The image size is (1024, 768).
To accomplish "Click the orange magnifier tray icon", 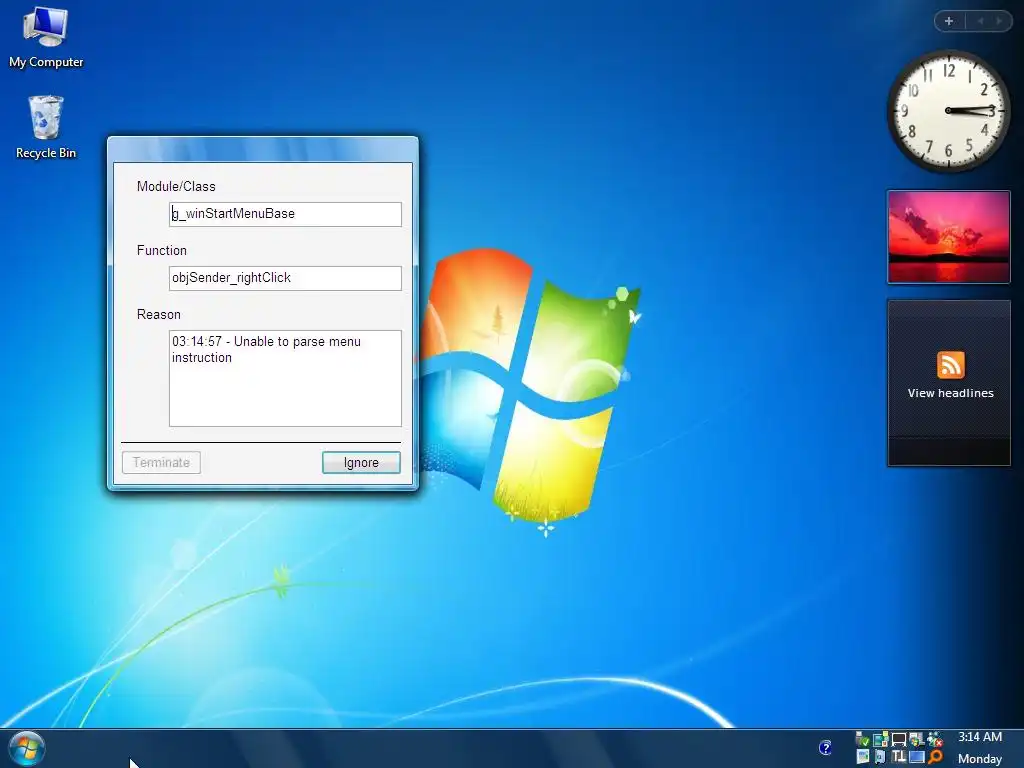I will tap(935, 756).
